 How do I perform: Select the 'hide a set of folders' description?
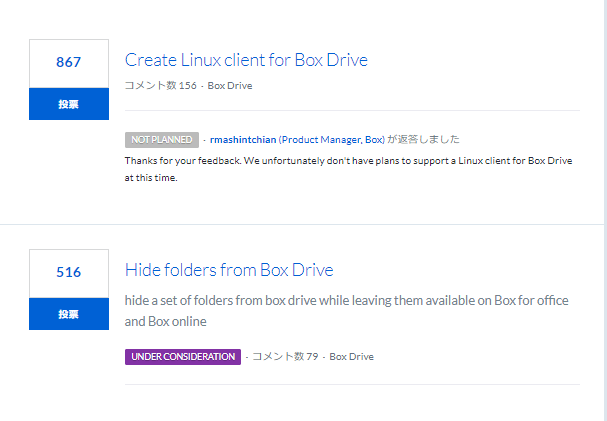coord(346,311)
